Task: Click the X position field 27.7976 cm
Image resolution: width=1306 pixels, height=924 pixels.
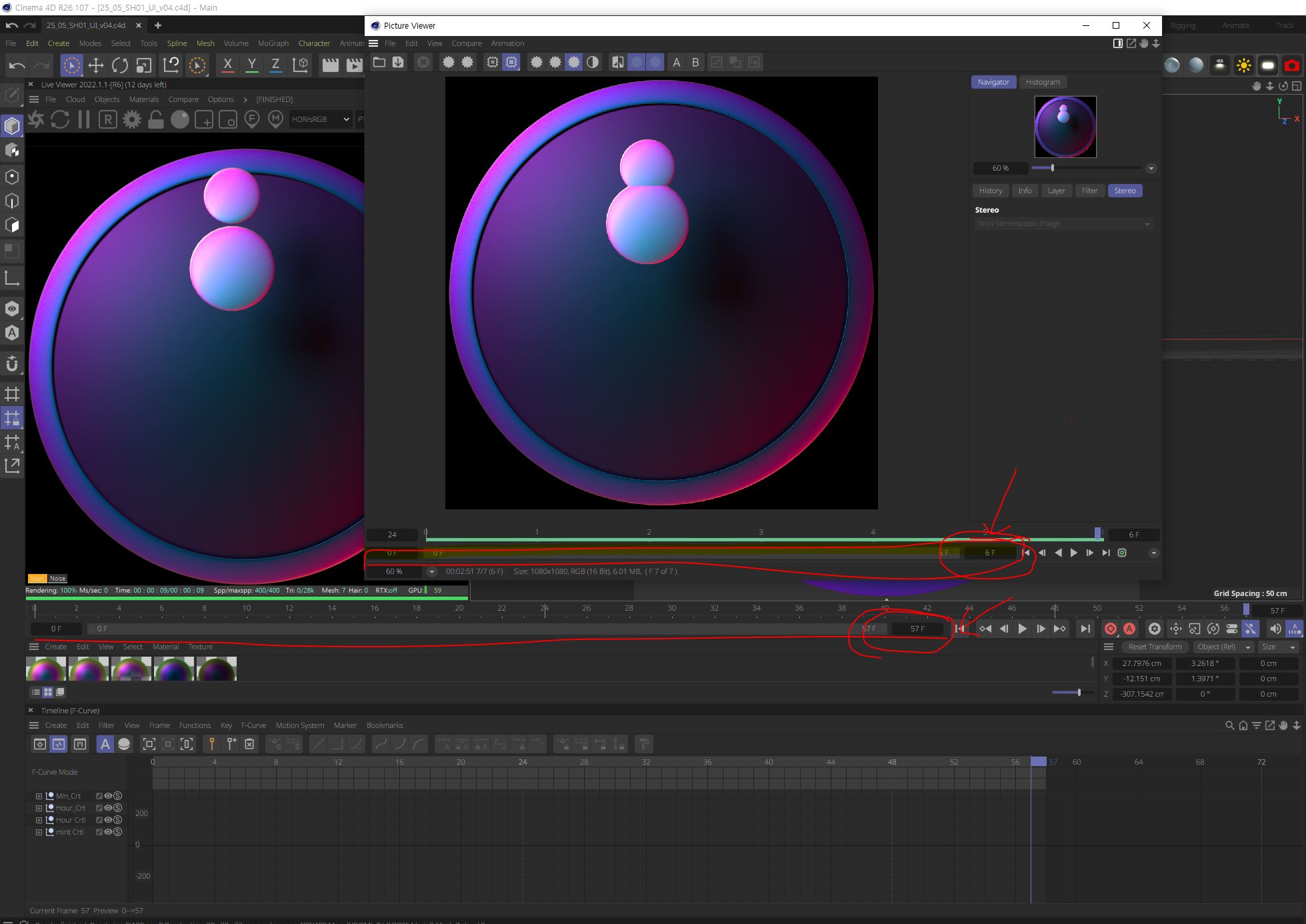Action: 1141,663
